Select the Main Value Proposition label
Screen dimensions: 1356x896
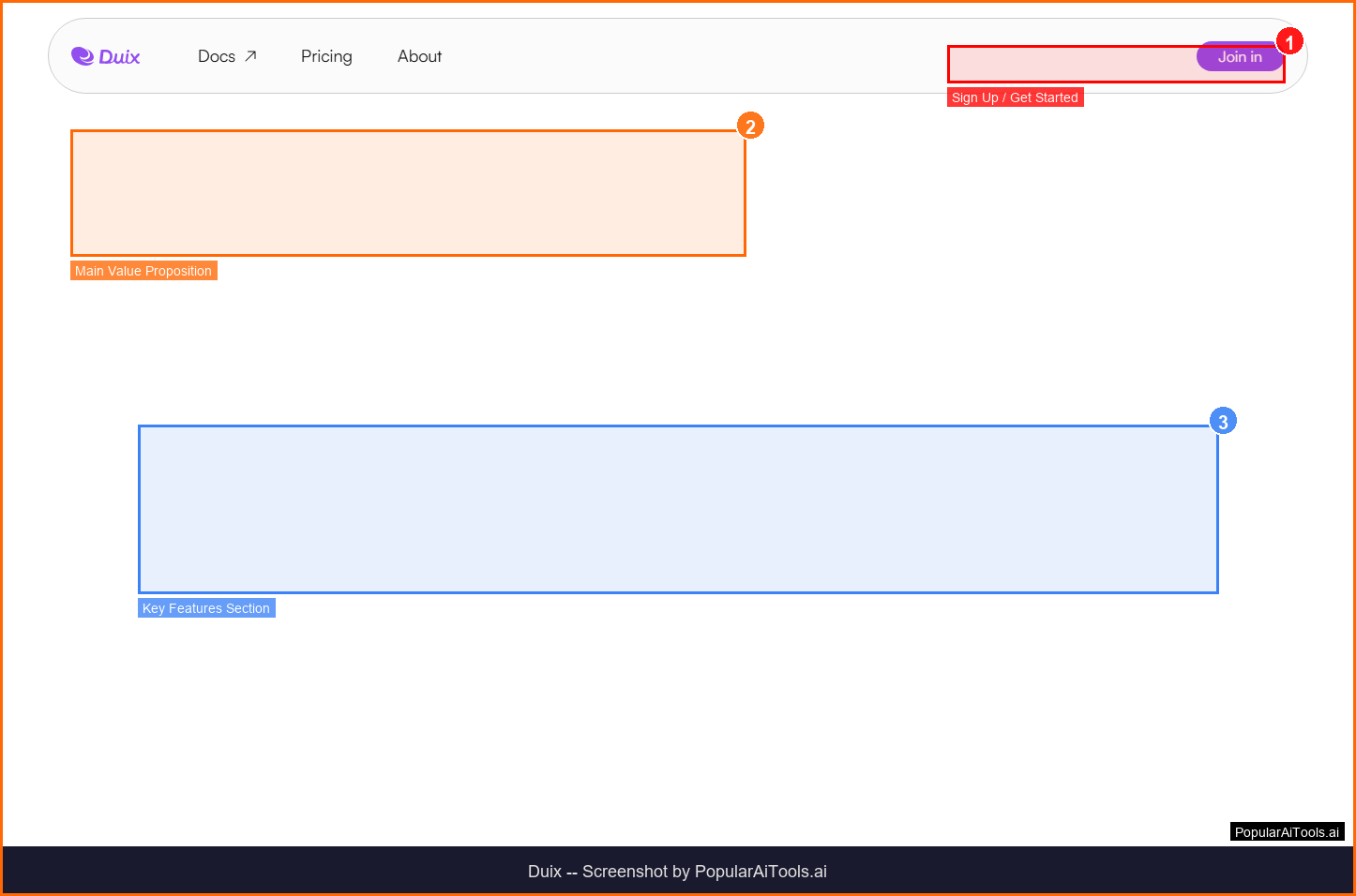(143, 271)
